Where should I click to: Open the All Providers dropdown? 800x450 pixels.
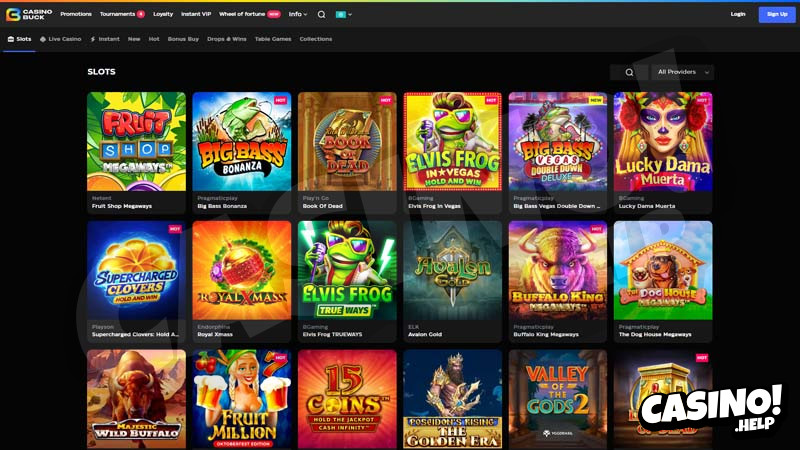[x=683, y=72]
